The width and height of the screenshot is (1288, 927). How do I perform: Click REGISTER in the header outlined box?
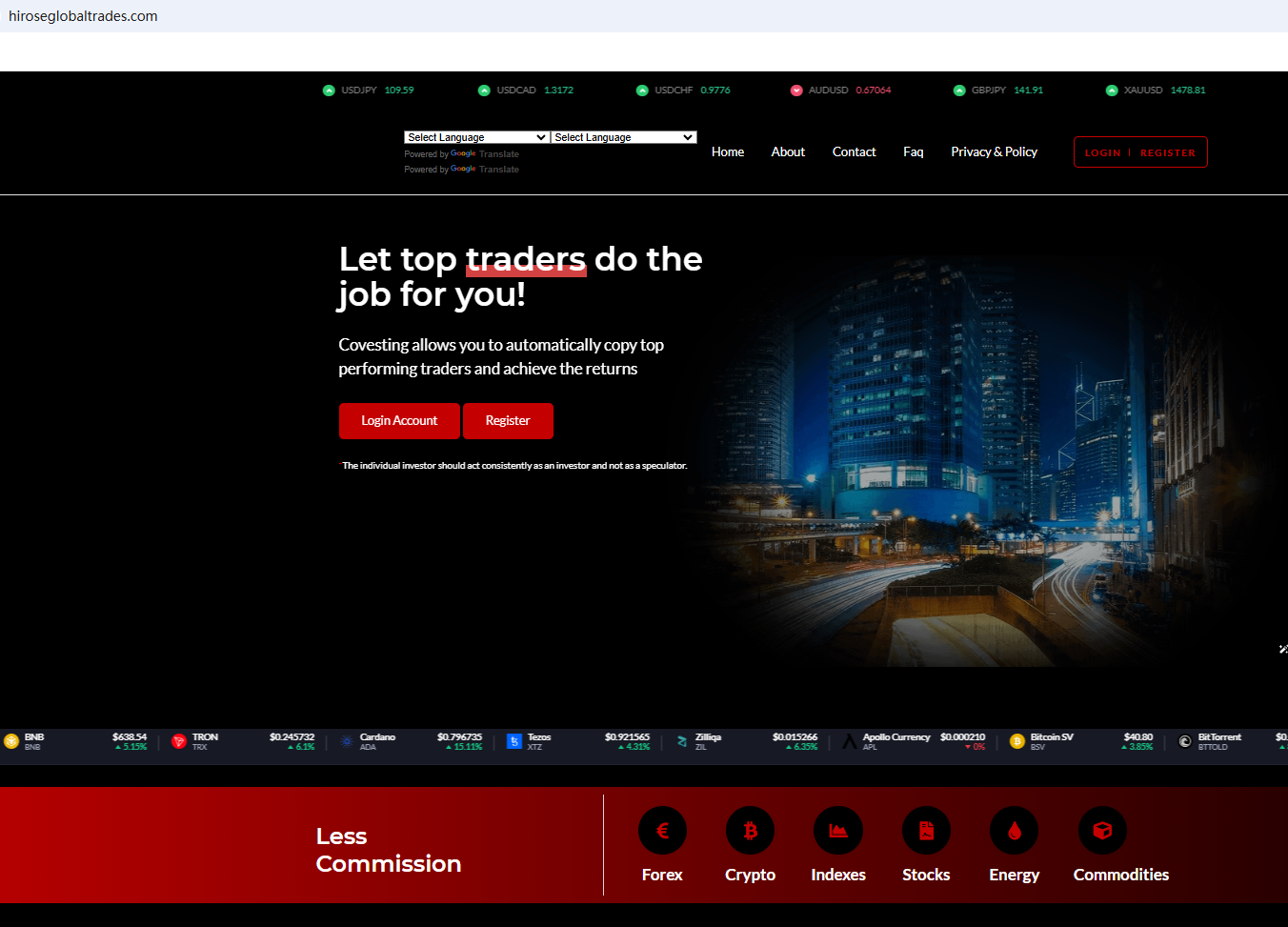(x=1168, y=152)
